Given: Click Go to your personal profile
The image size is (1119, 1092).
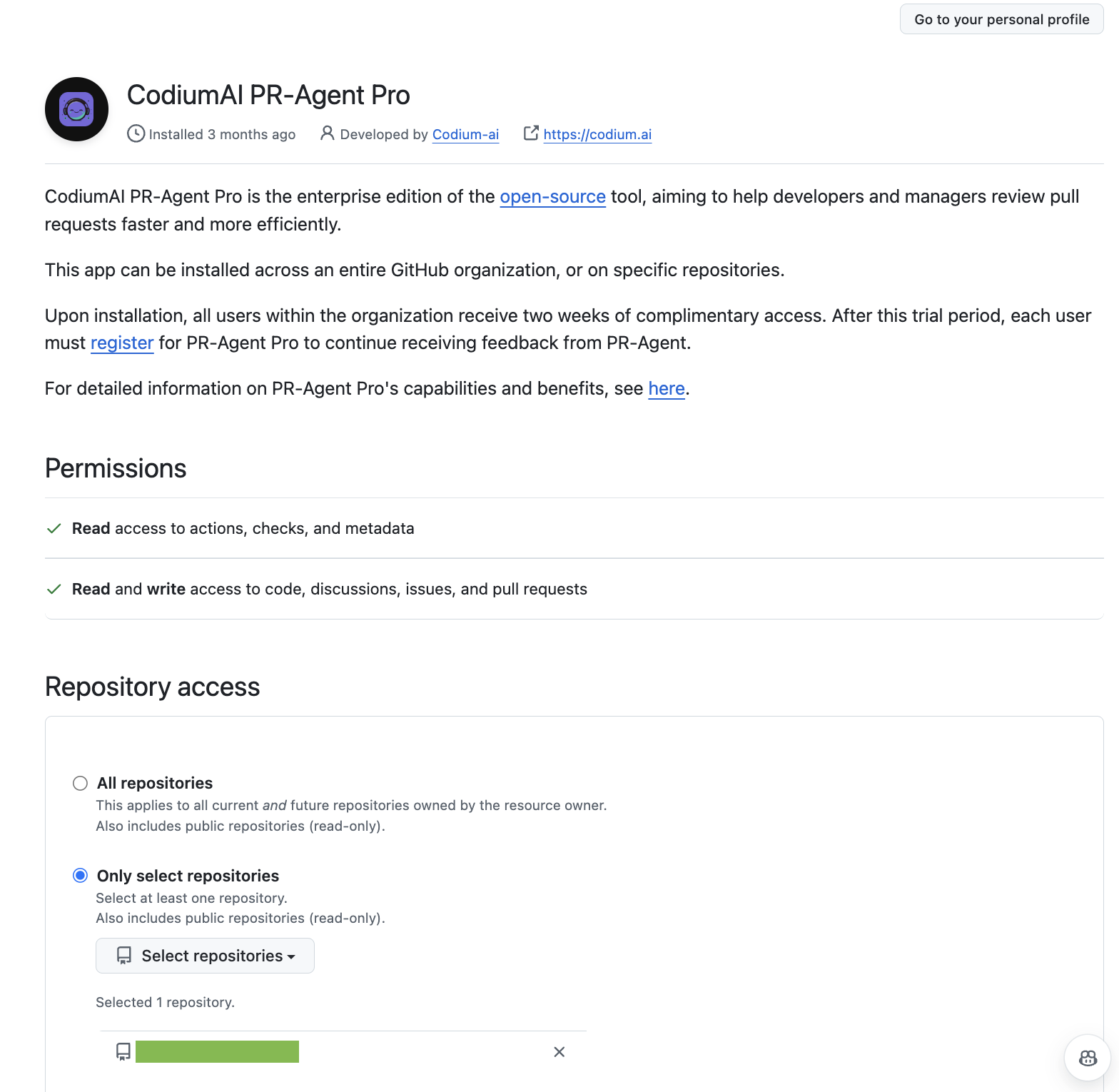Looking at the screenshot, I should coord(1001,19).
